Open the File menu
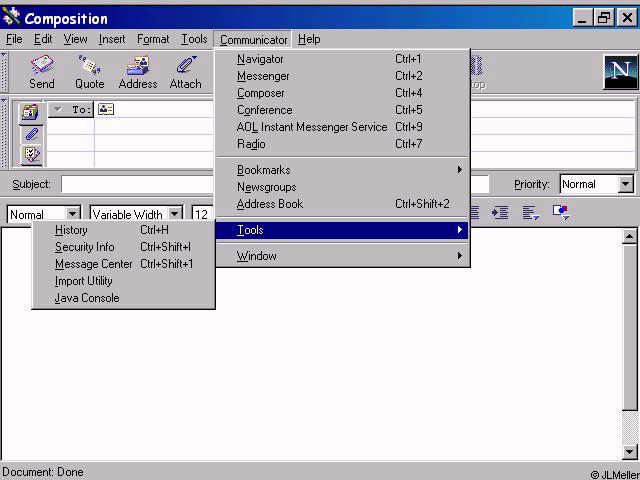Image resolution: width=640 pixels, height=480 pixels. pos(14,39)
